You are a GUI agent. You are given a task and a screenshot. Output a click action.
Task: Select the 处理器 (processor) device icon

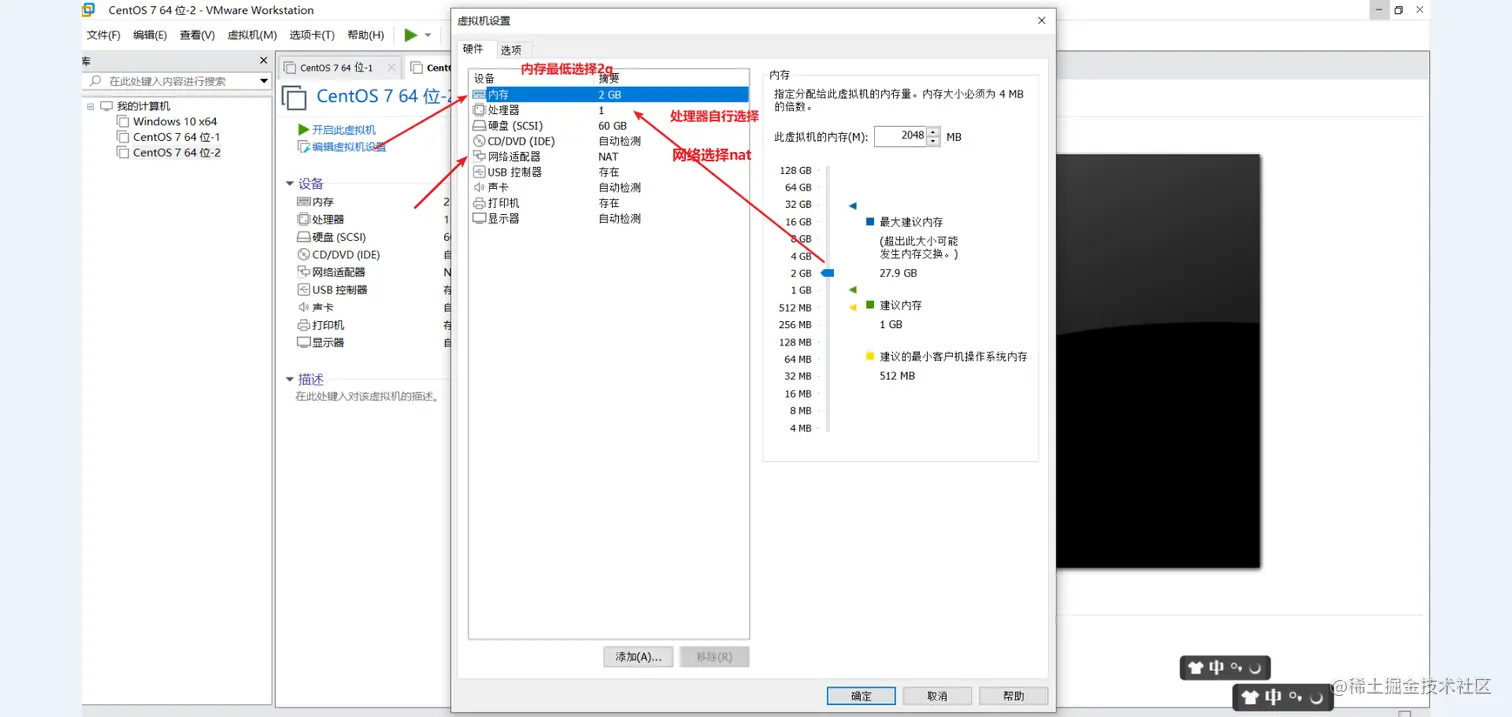[x=478, y=109]
